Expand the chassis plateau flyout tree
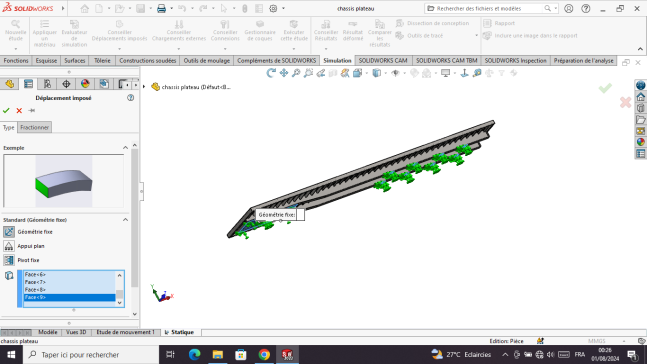 144,87
